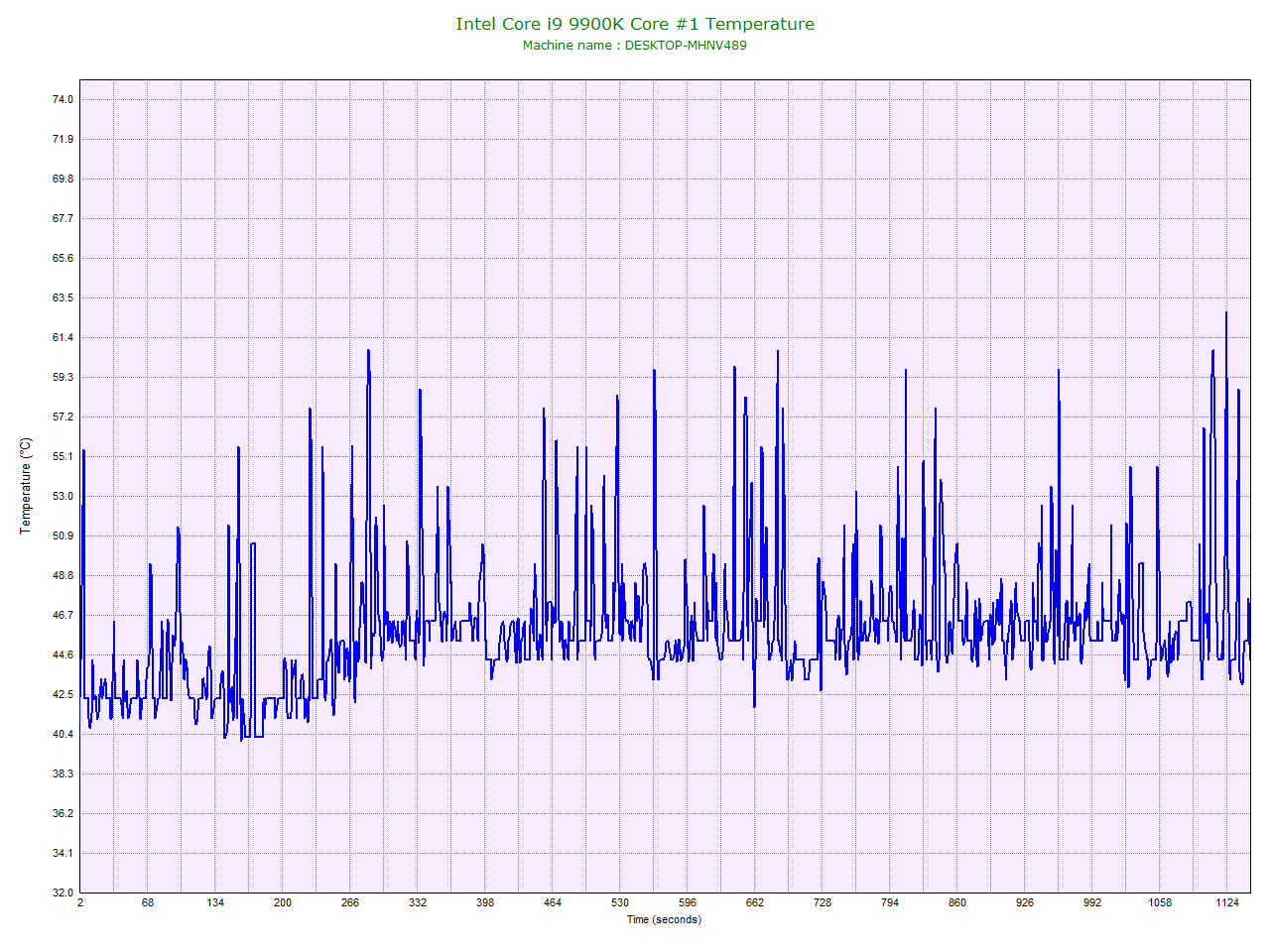Select the 266 seconds time axis label

click(350, 902)
